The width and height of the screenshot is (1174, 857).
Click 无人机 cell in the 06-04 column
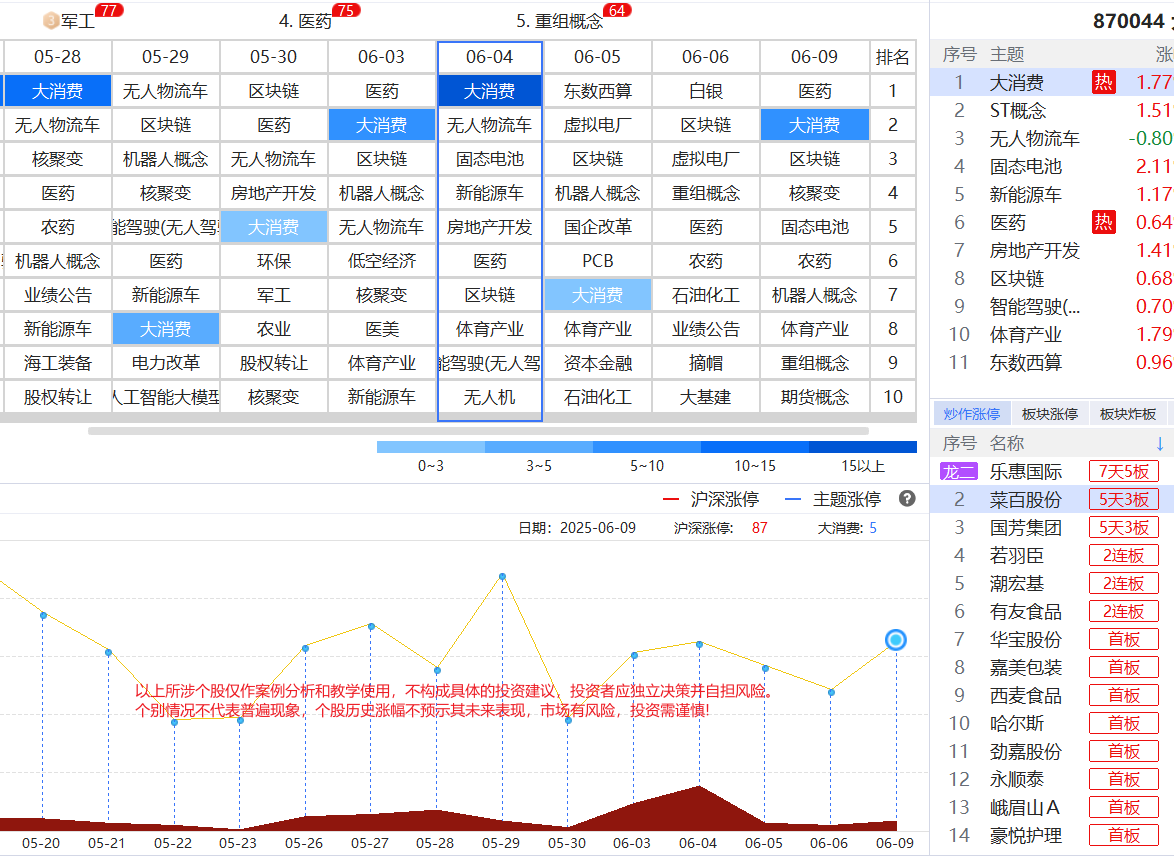click(x=490, y=397)
